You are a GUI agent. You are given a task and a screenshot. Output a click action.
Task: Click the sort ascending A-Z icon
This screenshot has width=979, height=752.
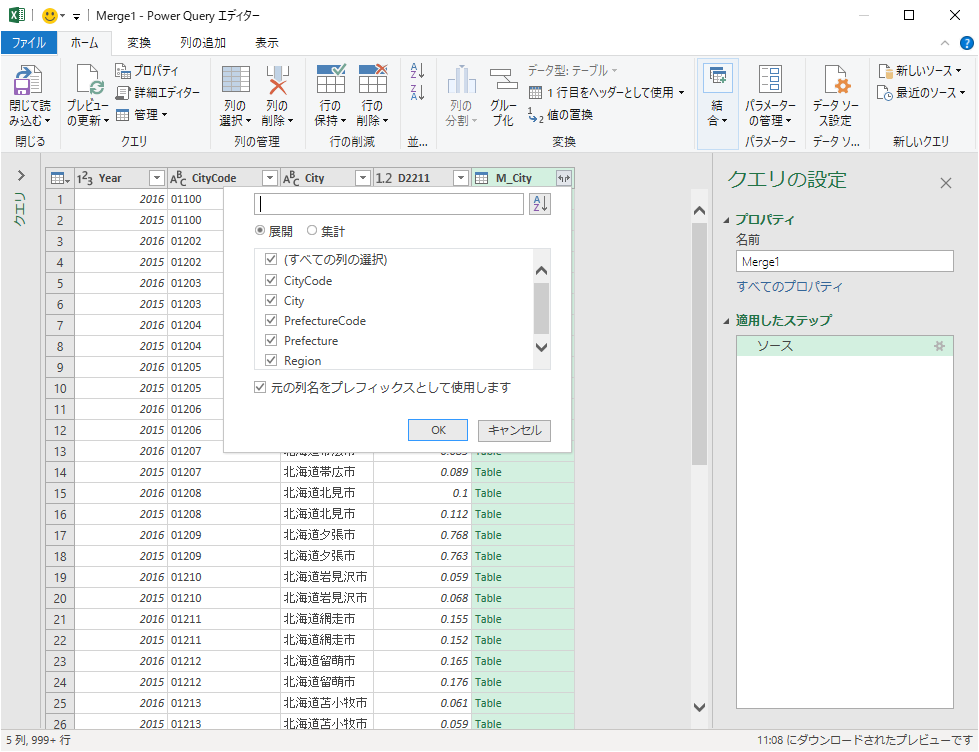[x=418, y=71]
